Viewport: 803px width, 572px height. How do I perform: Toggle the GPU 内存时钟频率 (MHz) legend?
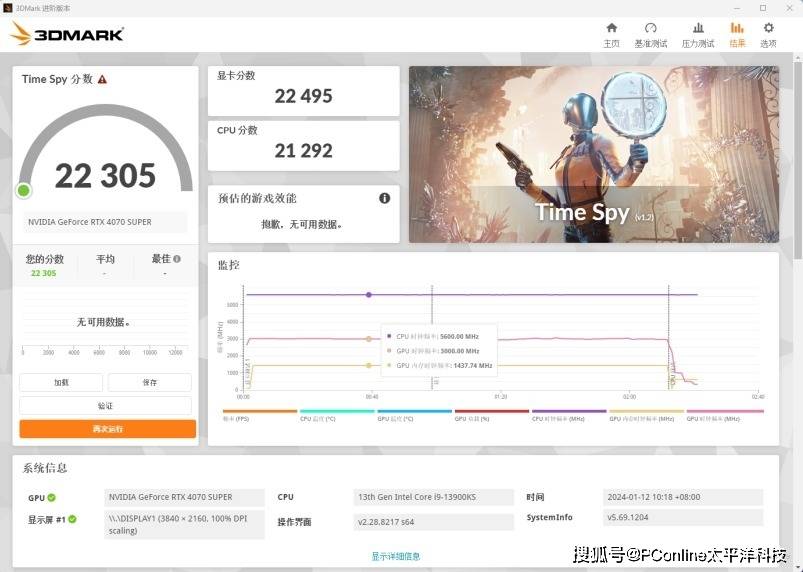(646, 415)
